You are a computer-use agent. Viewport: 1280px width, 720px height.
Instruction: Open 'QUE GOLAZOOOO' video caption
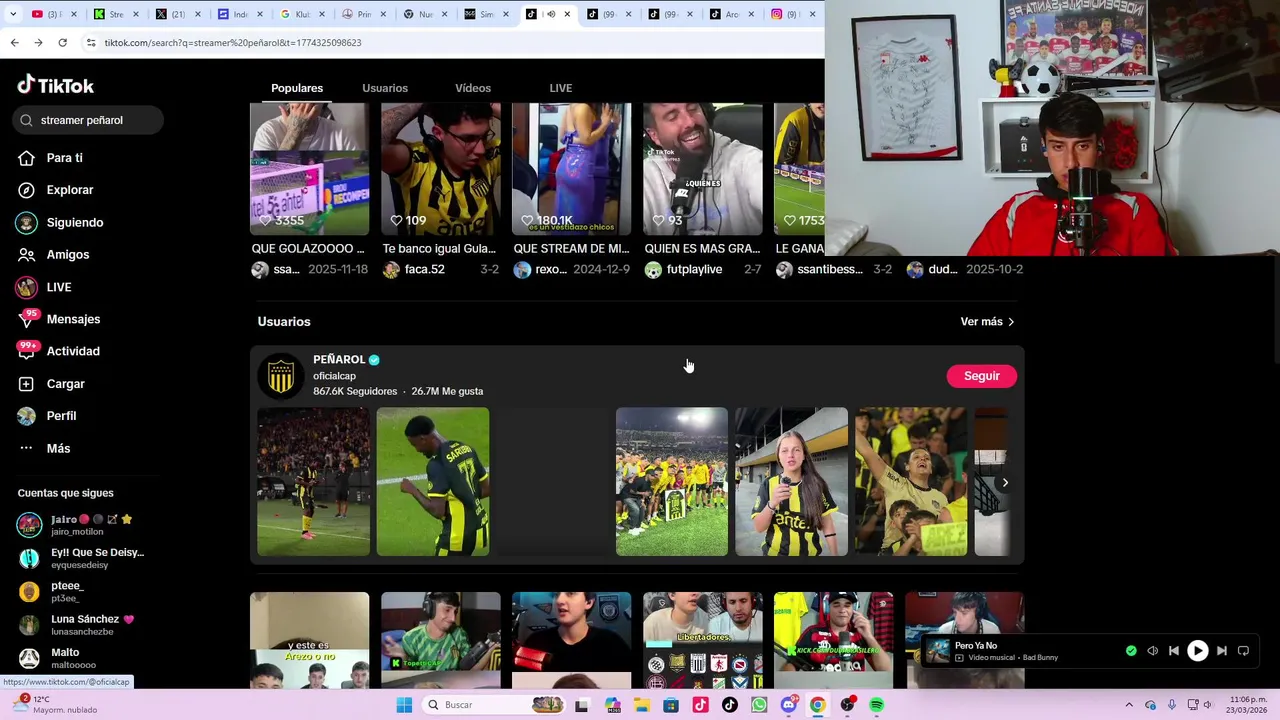pyautogui.click(x=308, y=249)
